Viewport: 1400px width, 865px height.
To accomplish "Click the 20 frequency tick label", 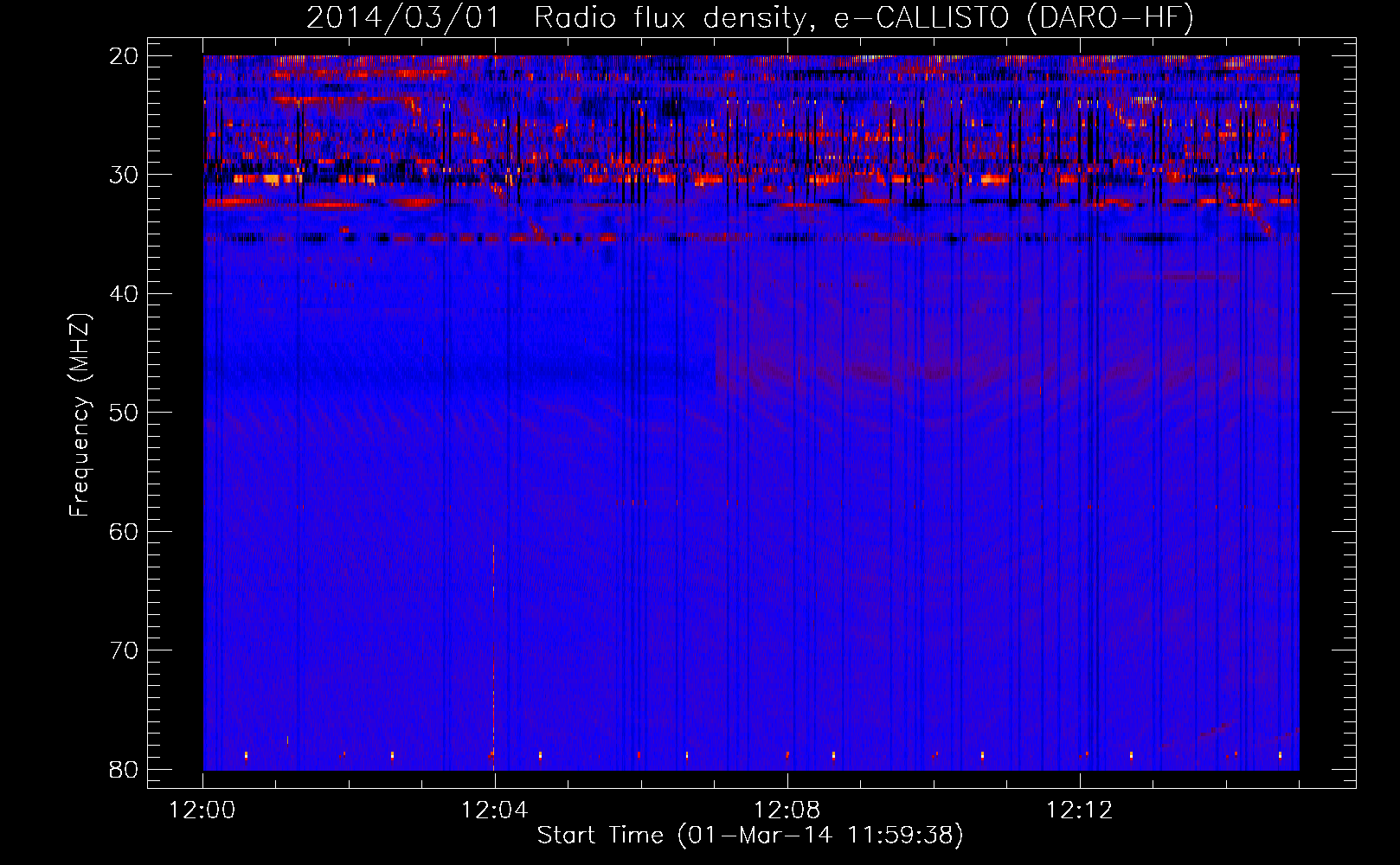I will [x=125, y=56].
